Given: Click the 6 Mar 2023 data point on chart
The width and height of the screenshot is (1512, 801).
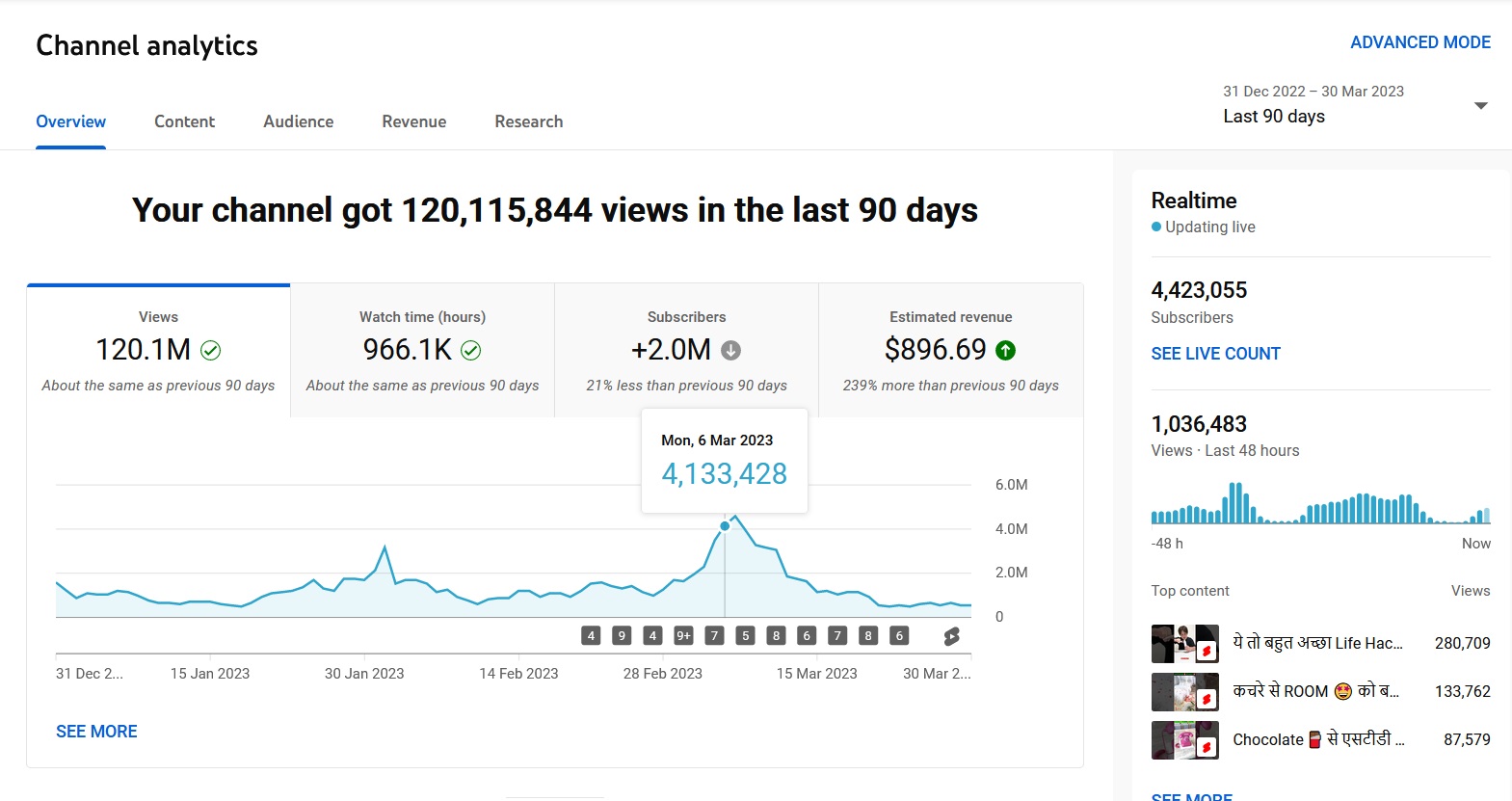Looking at the screenshot, I should pyautogui.click(x=725, y=526).
